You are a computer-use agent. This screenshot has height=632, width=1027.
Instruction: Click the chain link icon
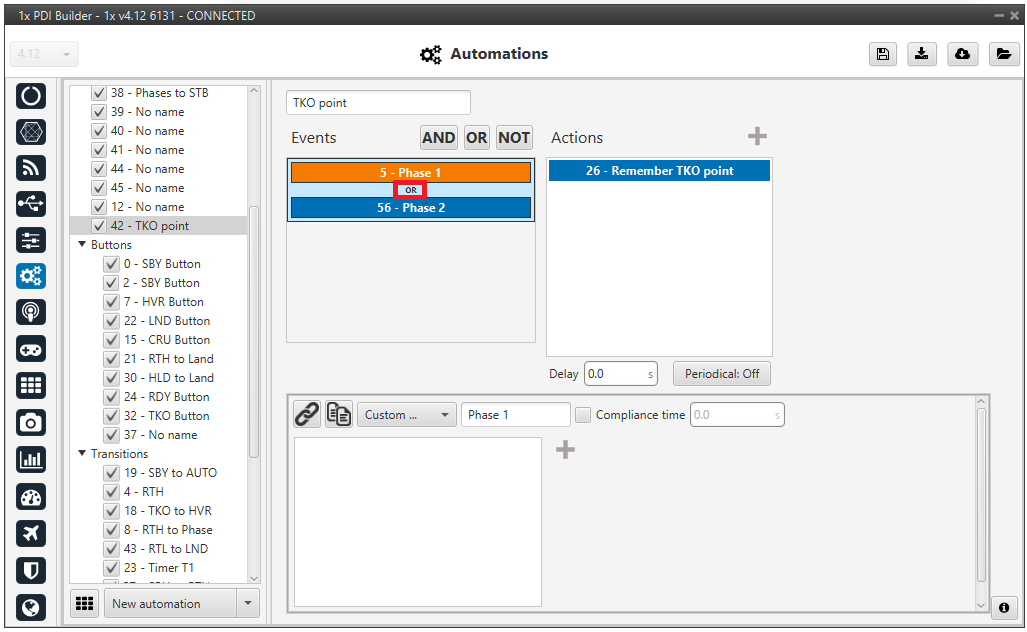tap(307, 414)
